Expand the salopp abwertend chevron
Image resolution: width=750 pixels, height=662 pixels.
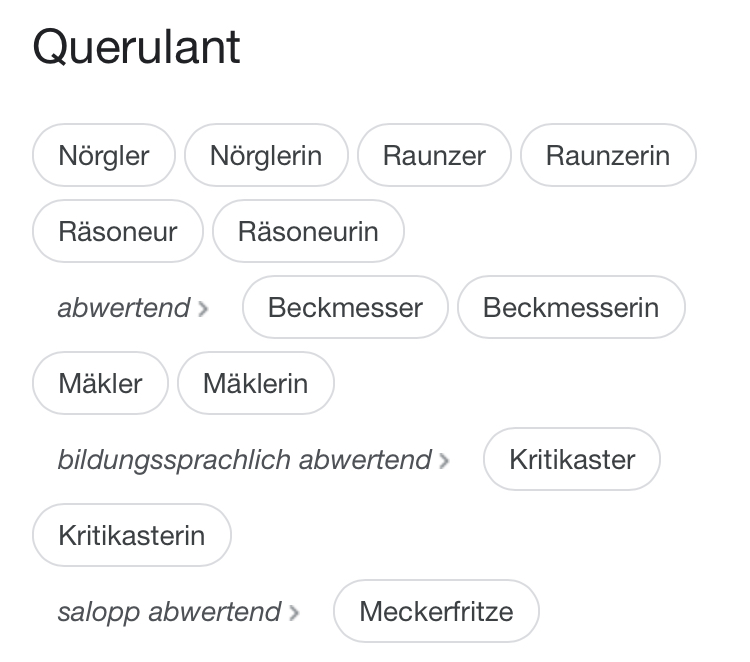tap(294, 613)
